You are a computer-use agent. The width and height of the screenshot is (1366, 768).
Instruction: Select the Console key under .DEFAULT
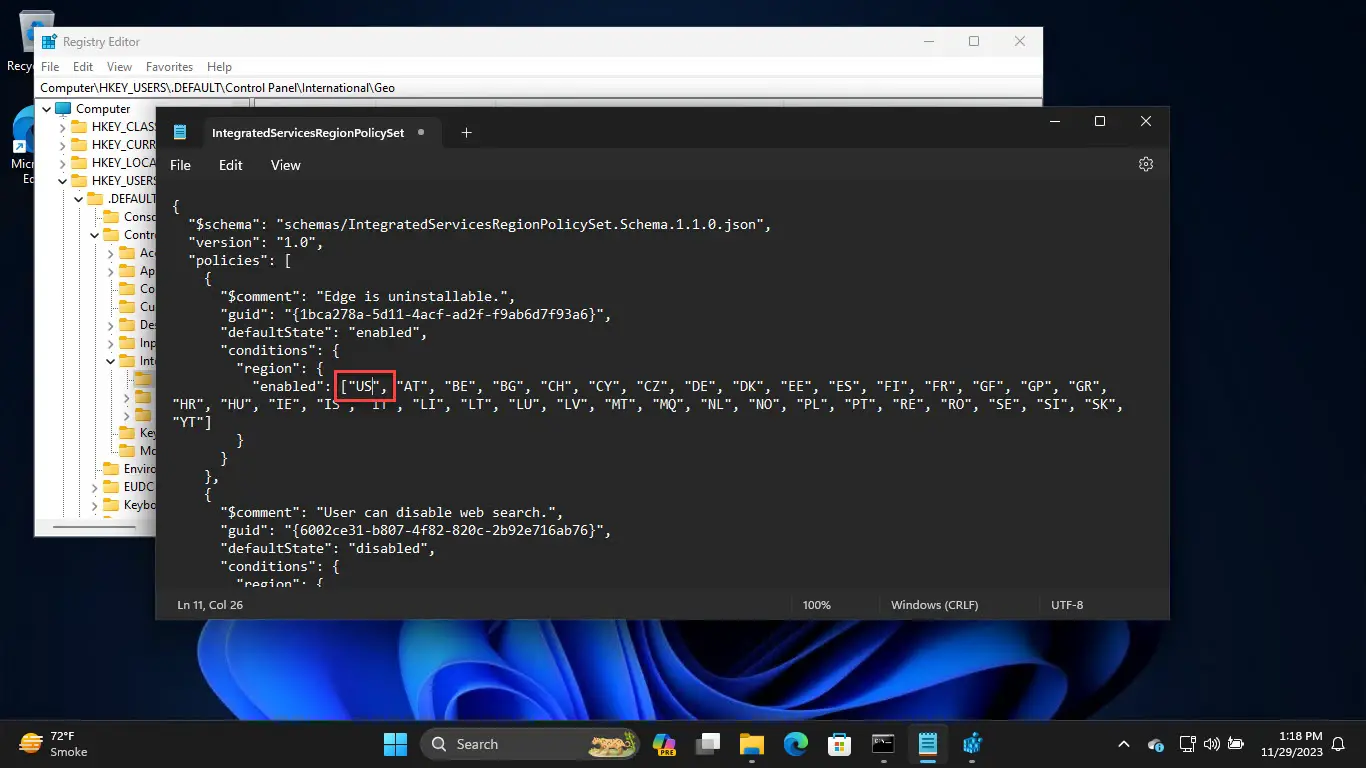pyautogui.click(x=139, y=217)
